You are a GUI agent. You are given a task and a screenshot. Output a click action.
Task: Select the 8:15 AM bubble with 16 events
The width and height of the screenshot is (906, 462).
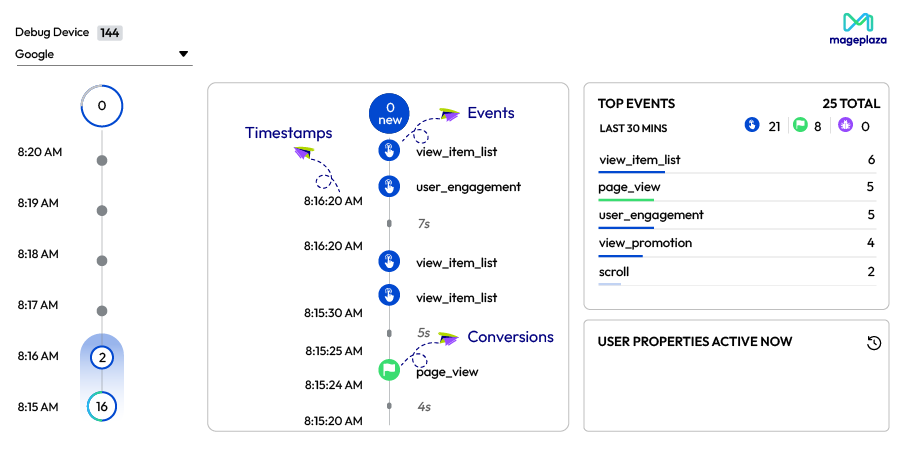101,406
